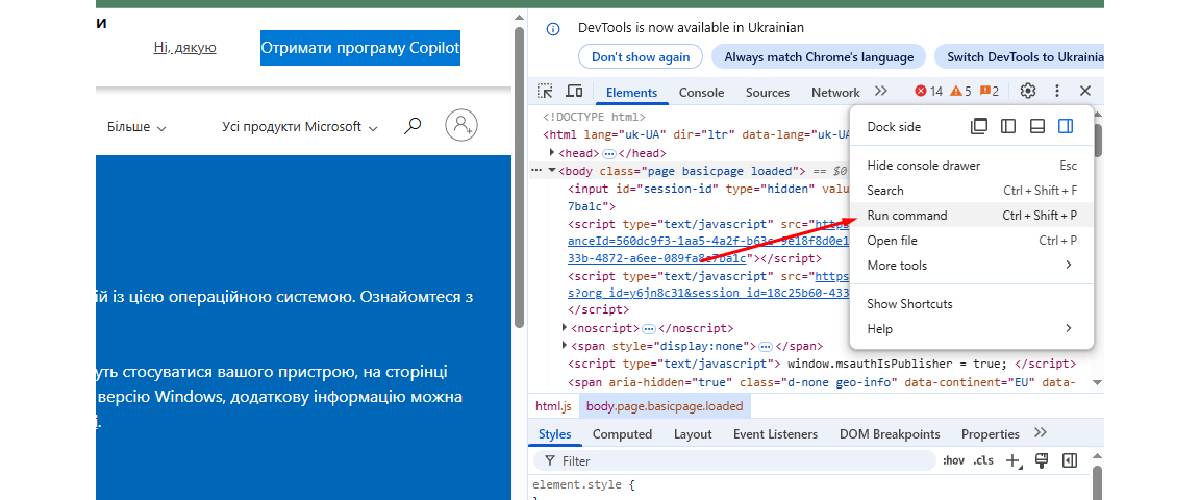Image resolution: width=1200 pixels, height=500 pixels.
Task: Show more Styles pane tabs chevron
Action: coord(1040,433)
